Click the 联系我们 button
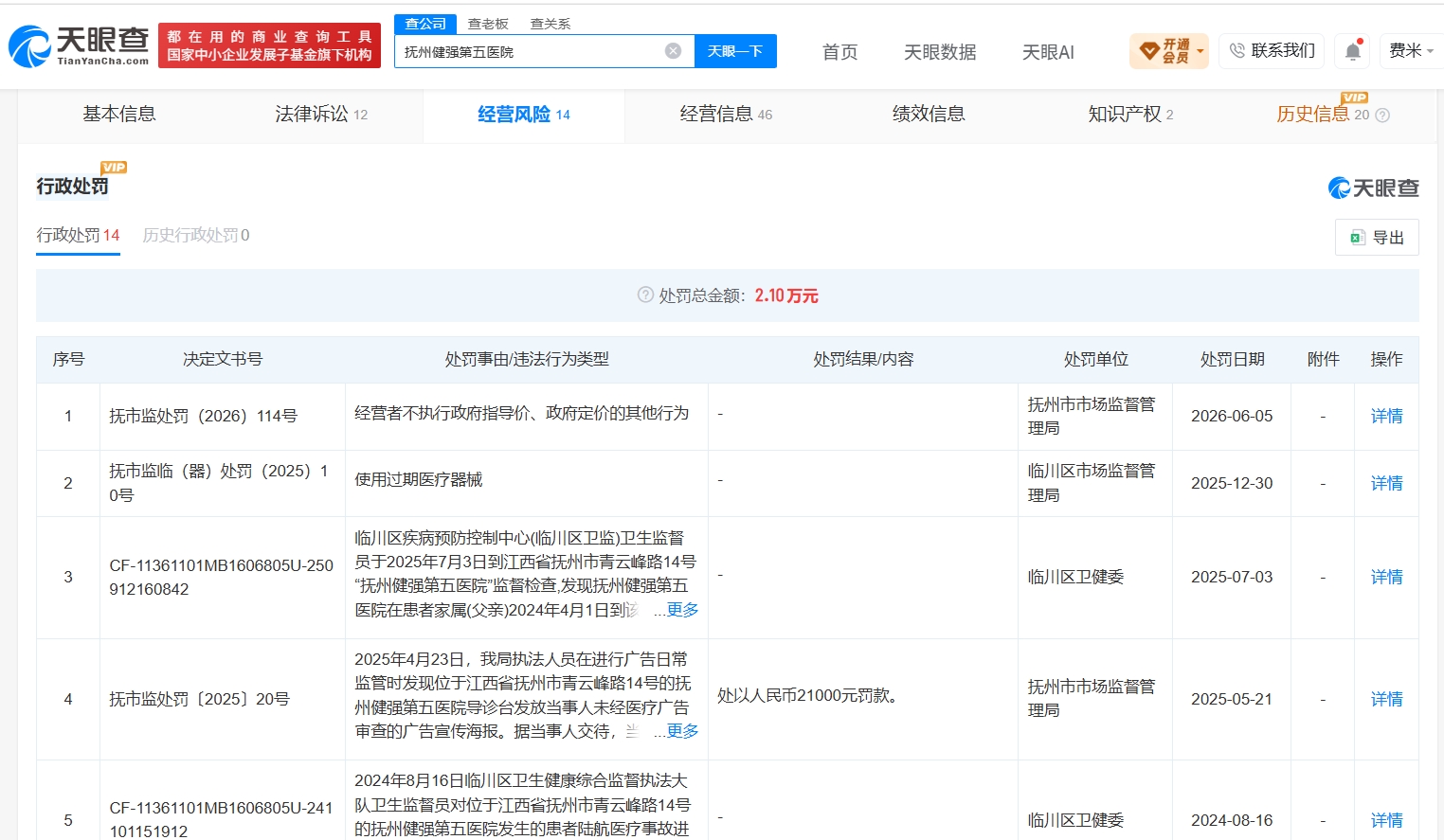This screenshot has width=1444, height=840. 1273,51
